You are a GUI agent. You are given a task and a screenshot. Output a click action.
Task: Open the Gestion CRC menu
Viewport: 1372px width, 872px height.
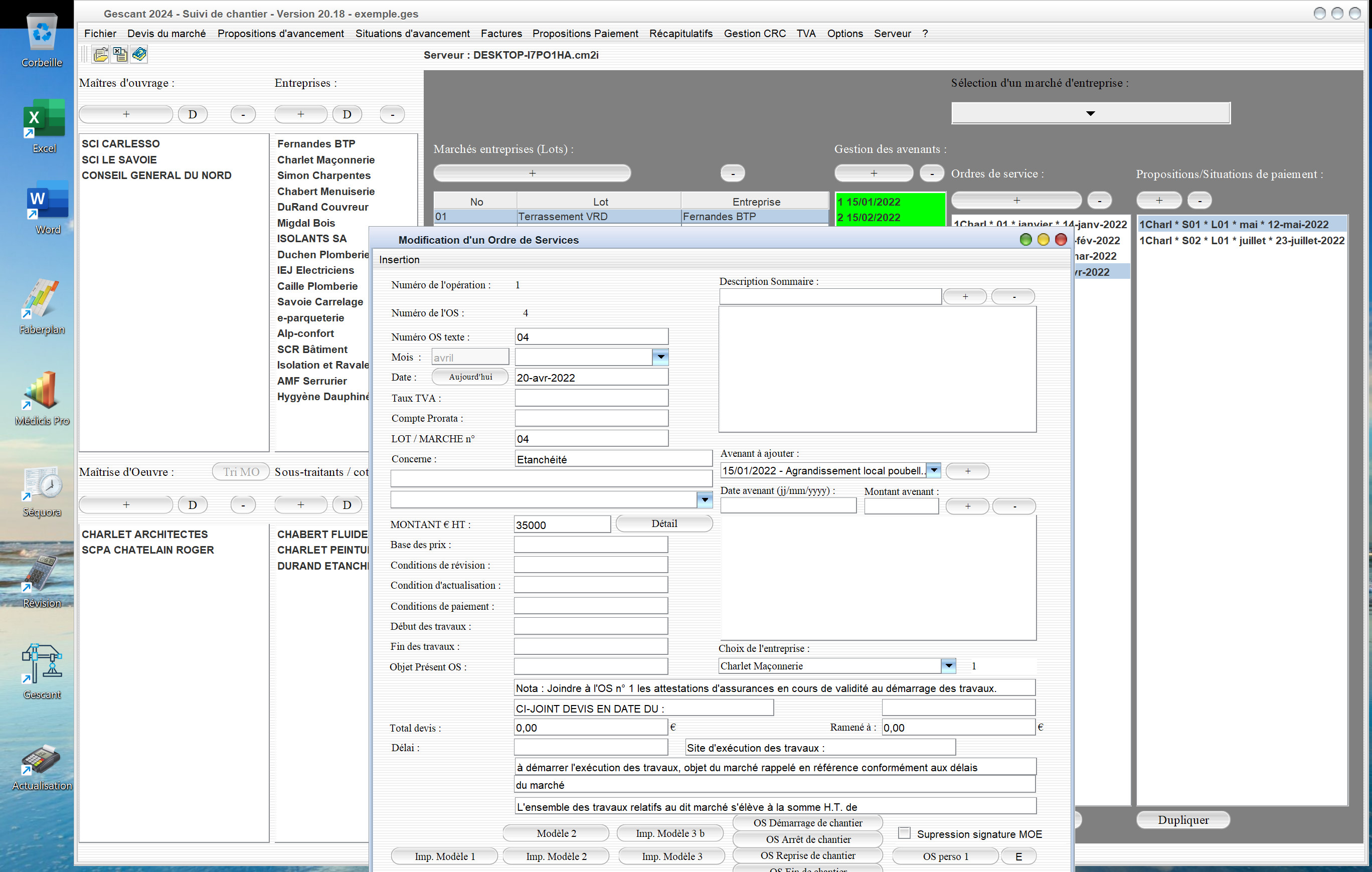tap(755, 34)
